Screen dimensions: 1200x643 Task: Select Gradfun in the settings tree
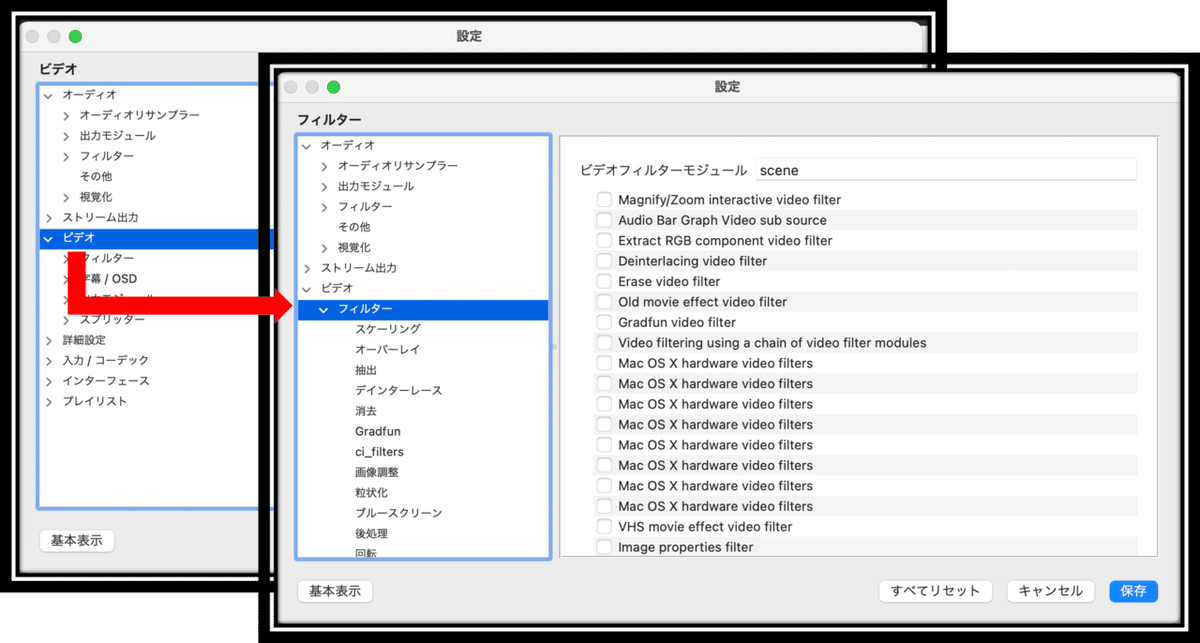[x=378, y=432]
